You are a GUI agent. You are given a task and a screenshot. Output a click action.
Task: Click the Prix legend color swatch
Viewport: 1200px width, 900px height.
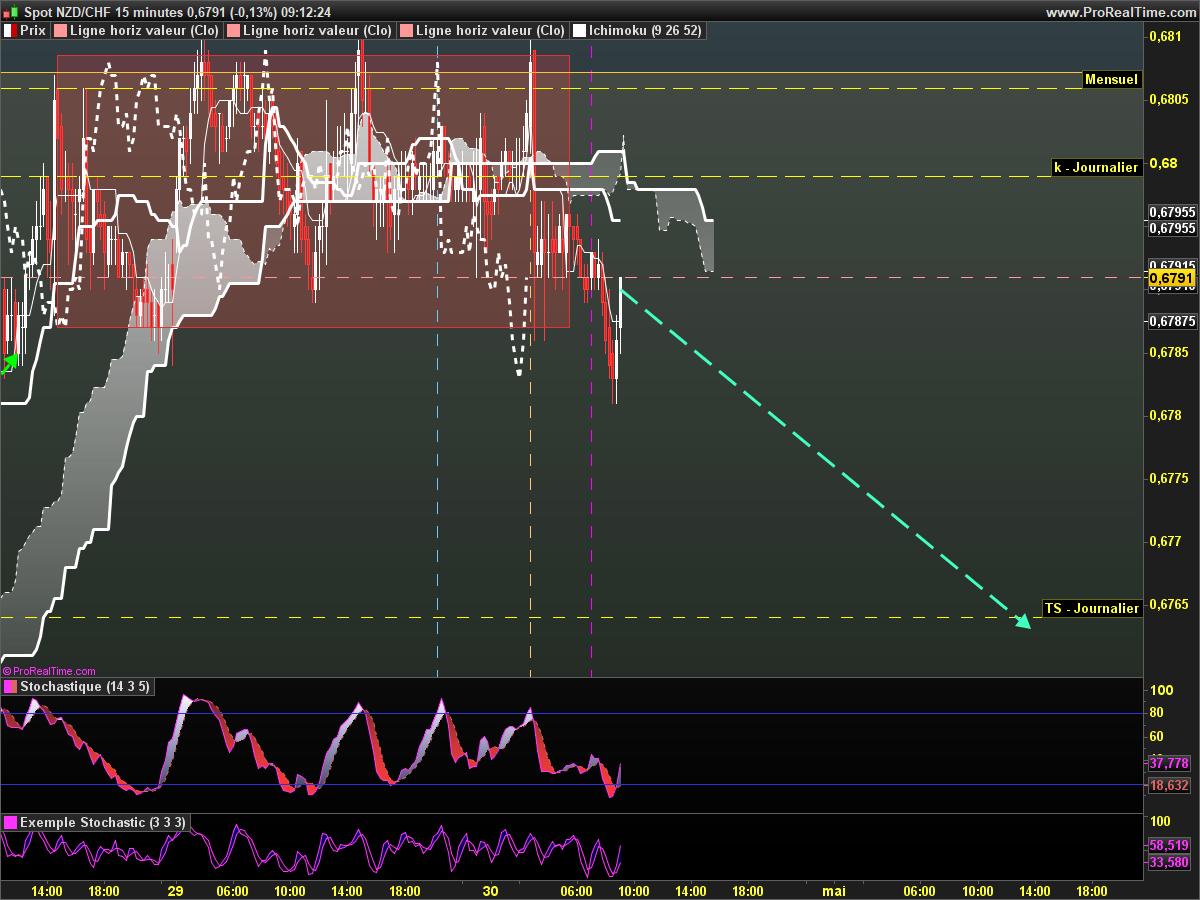10,31
